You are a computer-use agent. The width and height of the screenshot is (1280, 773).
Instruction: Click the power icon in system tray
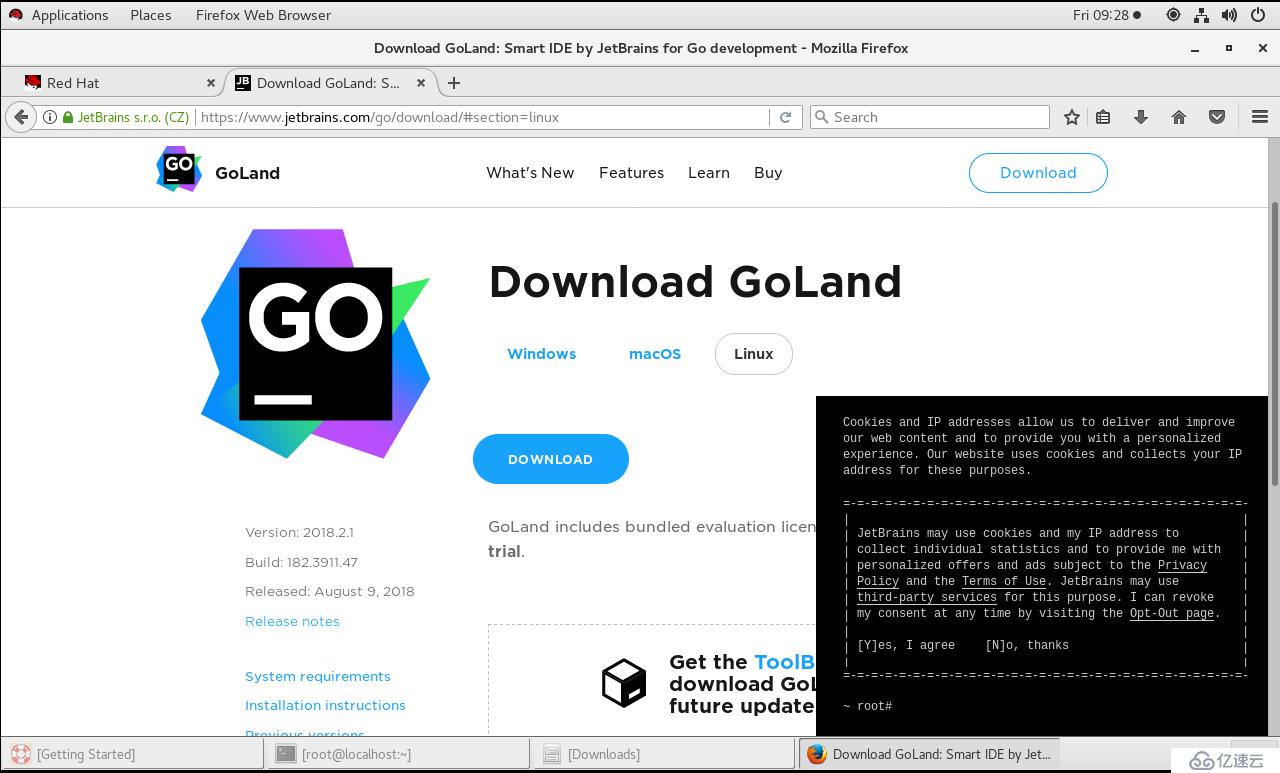point(1258,15)
